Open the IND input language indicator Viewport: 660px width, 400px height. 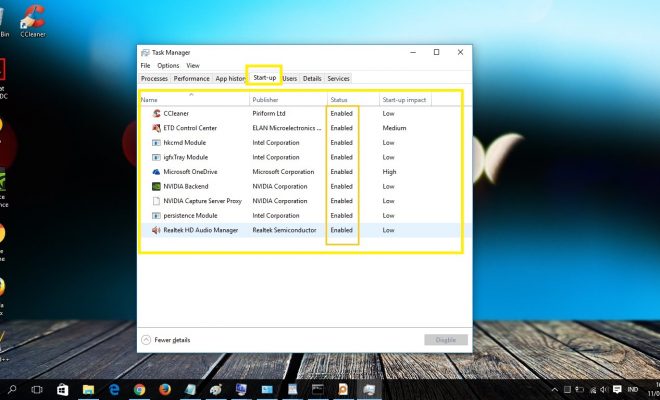coord(633,389)
